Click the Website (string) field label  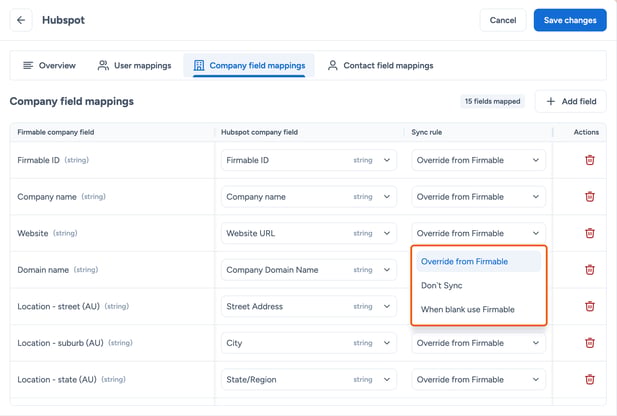[47, 233]
